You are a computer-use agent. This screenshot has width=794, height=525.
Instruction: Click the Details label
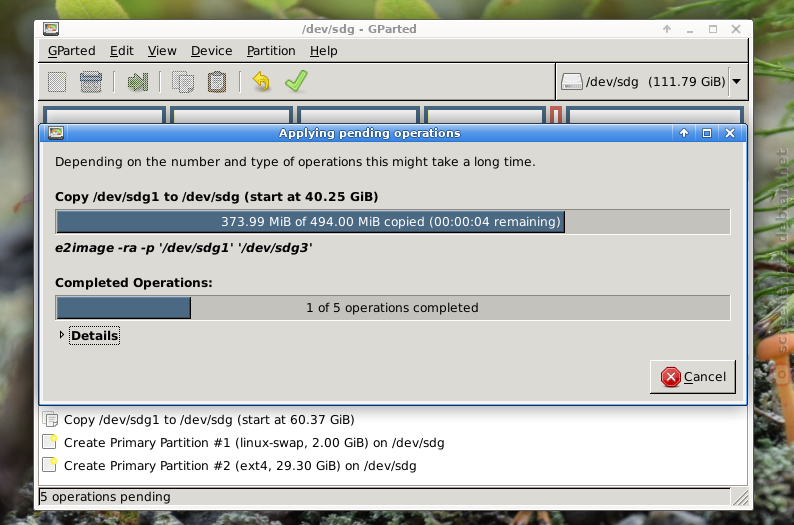pos(95,336)
